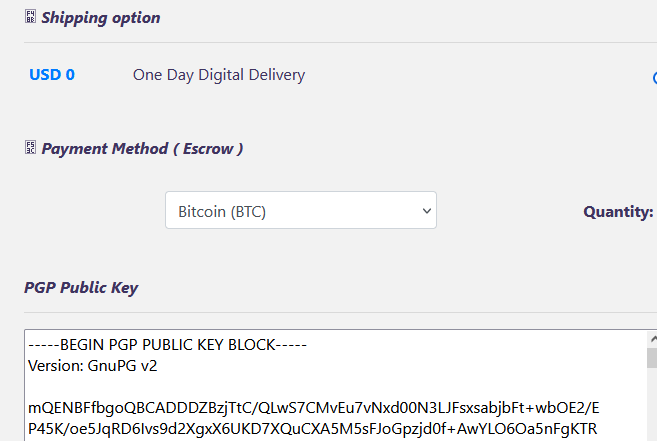657x441 pixels.
Task: Click the BEGIN PGP PUBLIC KEY BLOCK line
Action: coord(167,346)
